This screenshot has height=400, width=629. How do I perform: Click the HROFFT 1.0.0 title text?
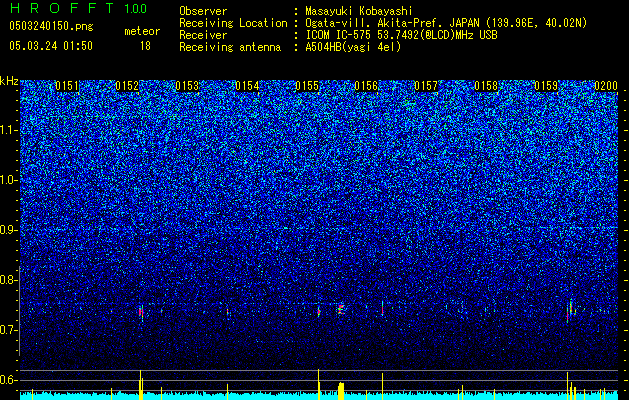click(78, 8)
